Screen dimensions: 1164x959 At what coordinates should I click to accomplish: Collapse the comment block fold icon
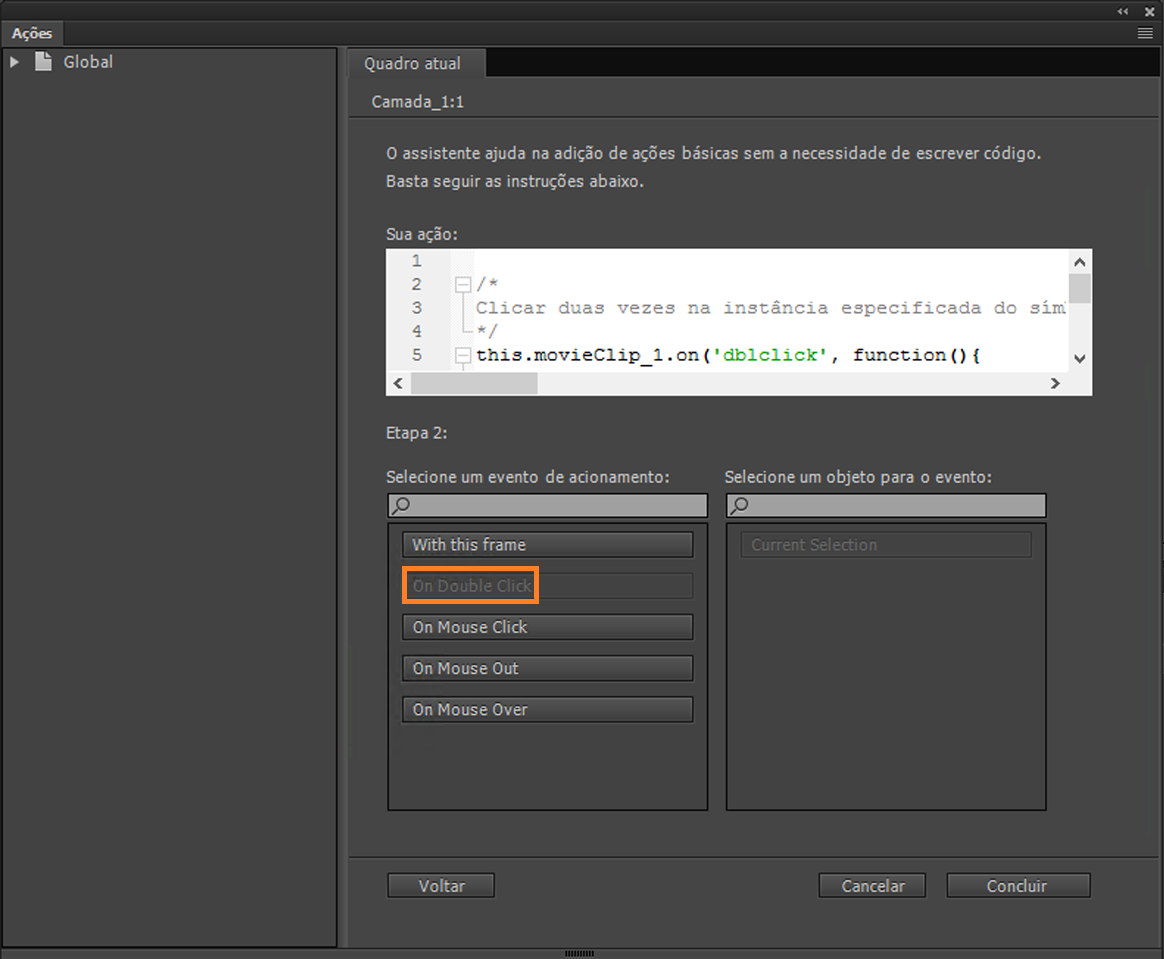pos(463,284)
